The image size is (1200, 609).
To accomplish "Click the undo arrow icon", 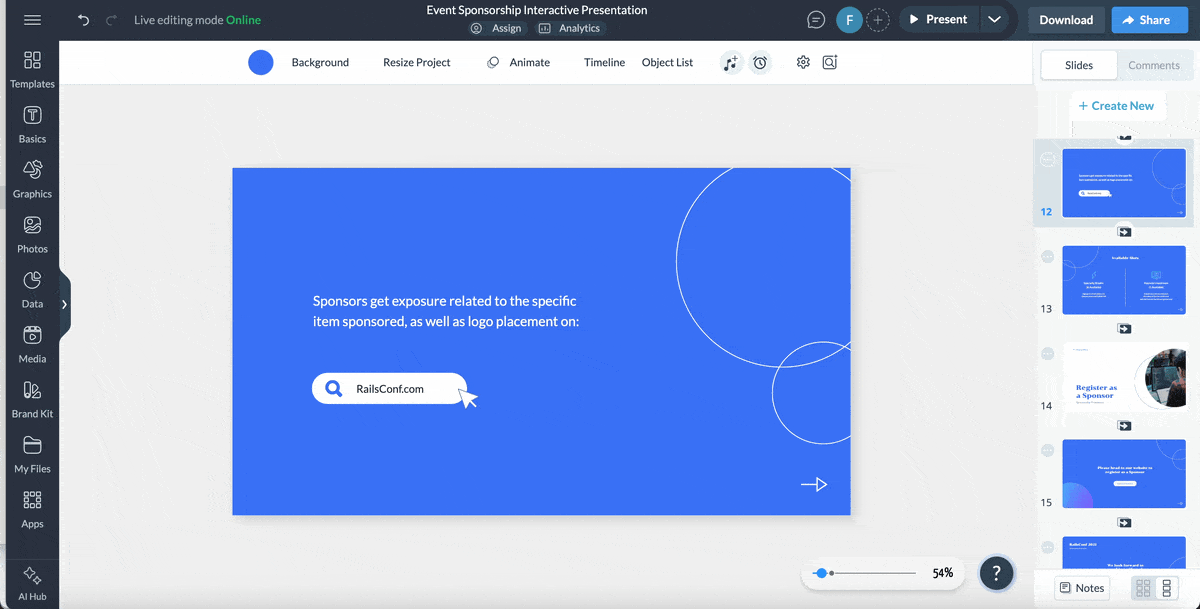I will (83, 20).
